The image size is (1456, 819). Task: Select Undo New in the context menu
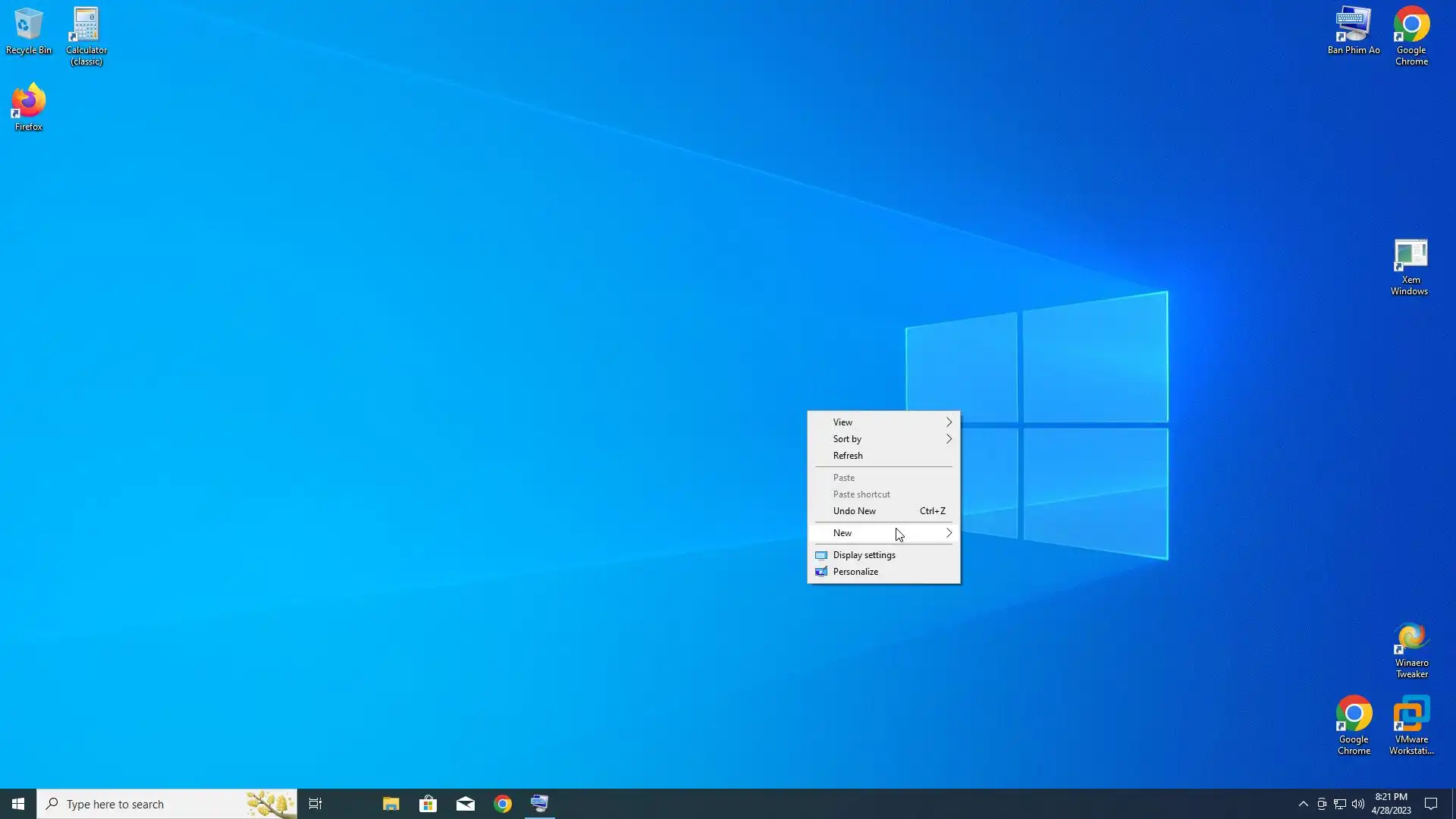(x=855, y=511)
